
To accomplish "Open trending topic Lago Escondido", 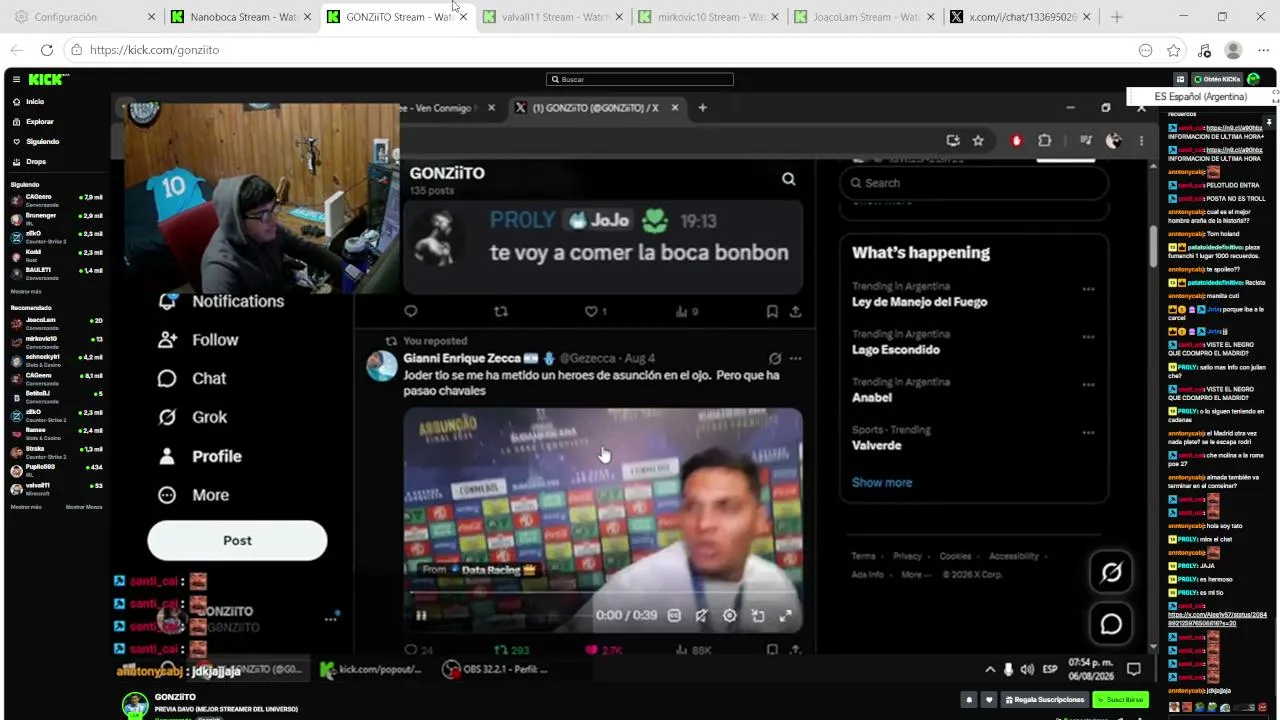I will pyautogui.click(x=896, y=350).
